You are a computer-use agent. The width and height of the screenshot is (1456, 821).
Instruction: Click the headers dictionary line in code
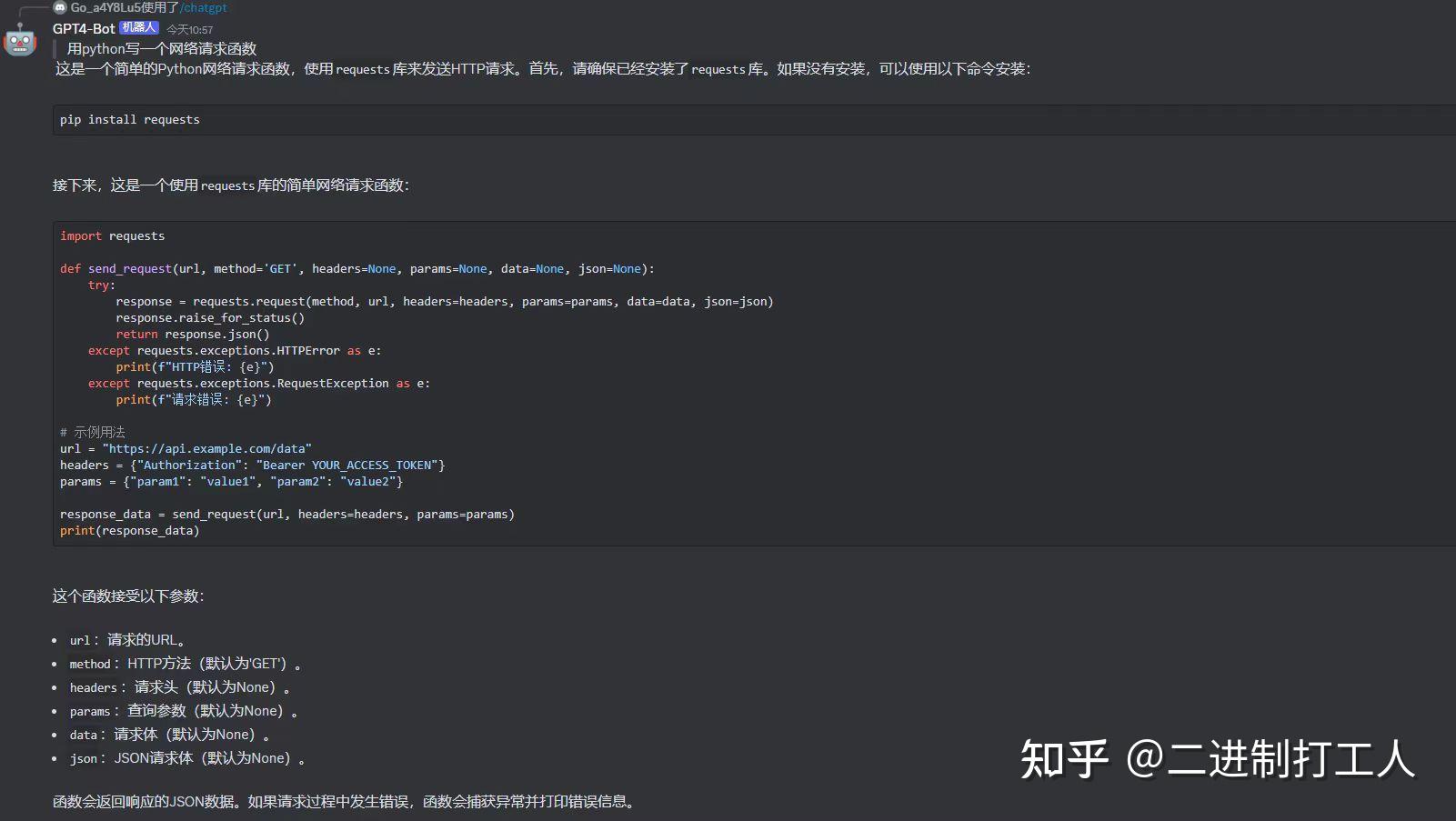point(250,465)
